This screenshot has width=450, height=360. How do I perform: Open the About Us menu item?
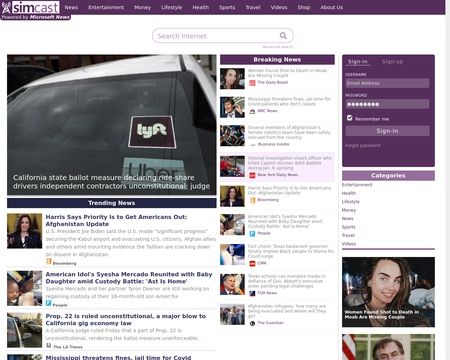pyautogui.click(x=332, y=7)
